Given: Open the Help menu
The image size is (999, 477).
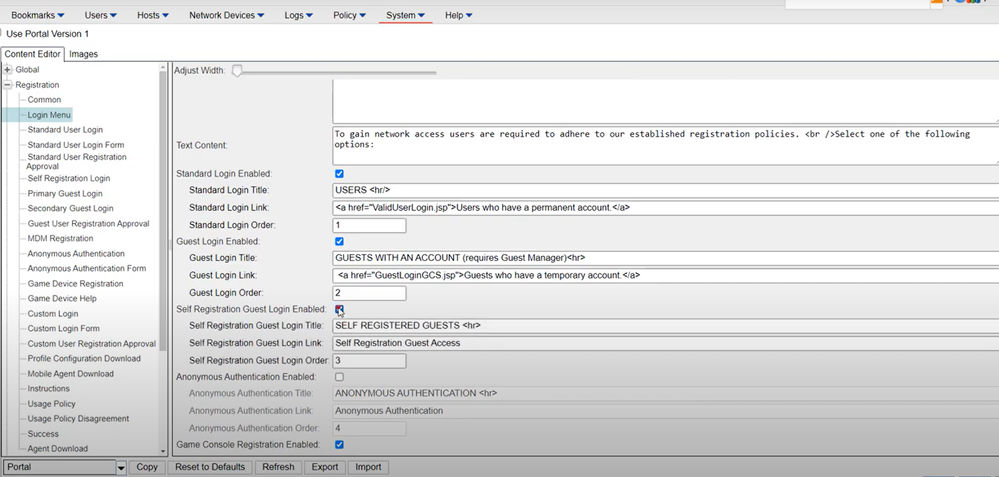Looking at the screenshot, I should 459,15.
